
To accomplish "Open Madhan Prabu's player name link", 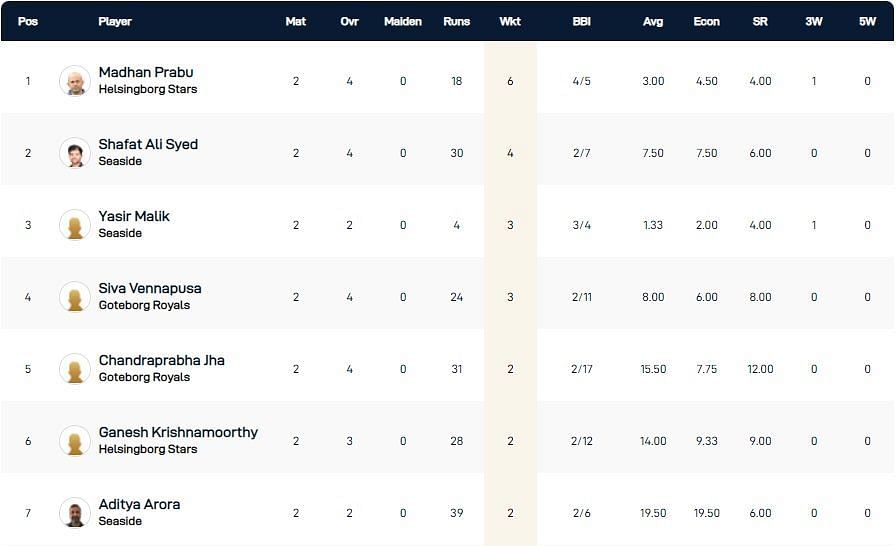I will 146,72.
